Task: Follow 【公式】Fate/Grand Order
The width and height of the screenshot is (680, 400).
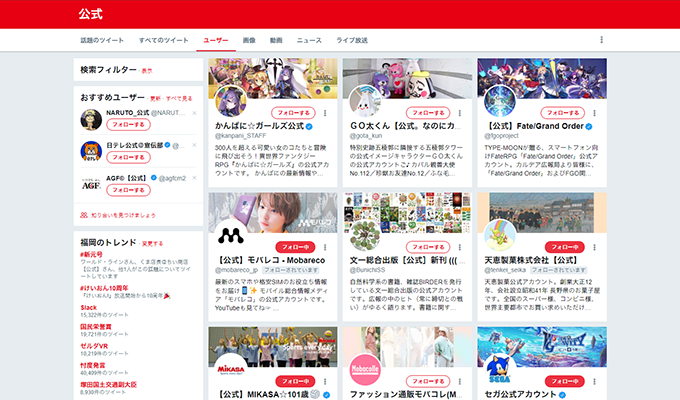Action: pos(563,113)
